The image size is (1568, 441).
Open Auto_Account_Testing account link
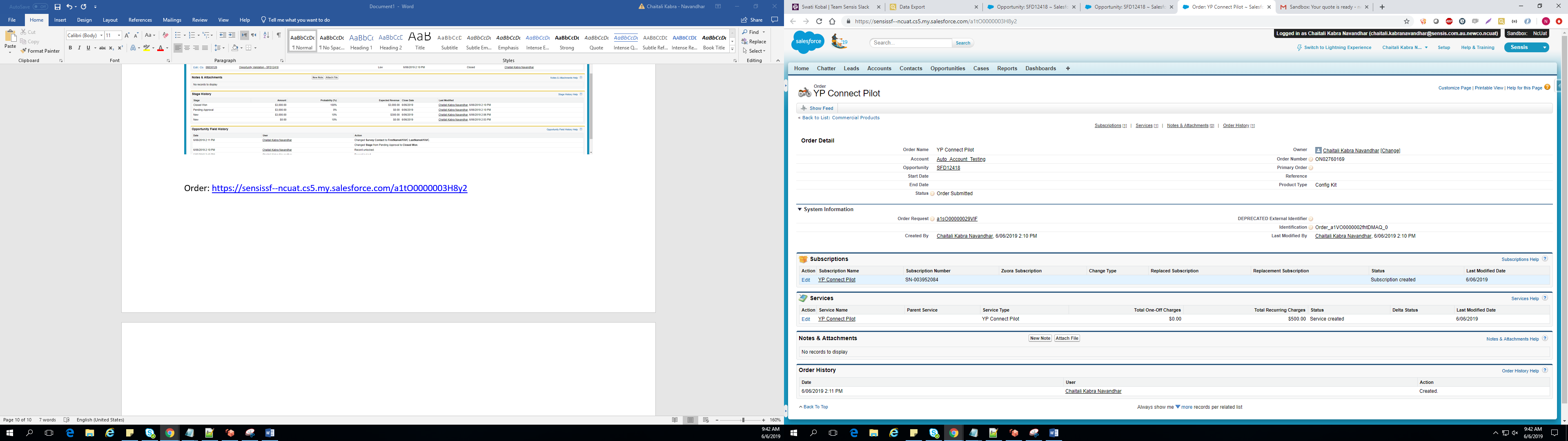961,159
